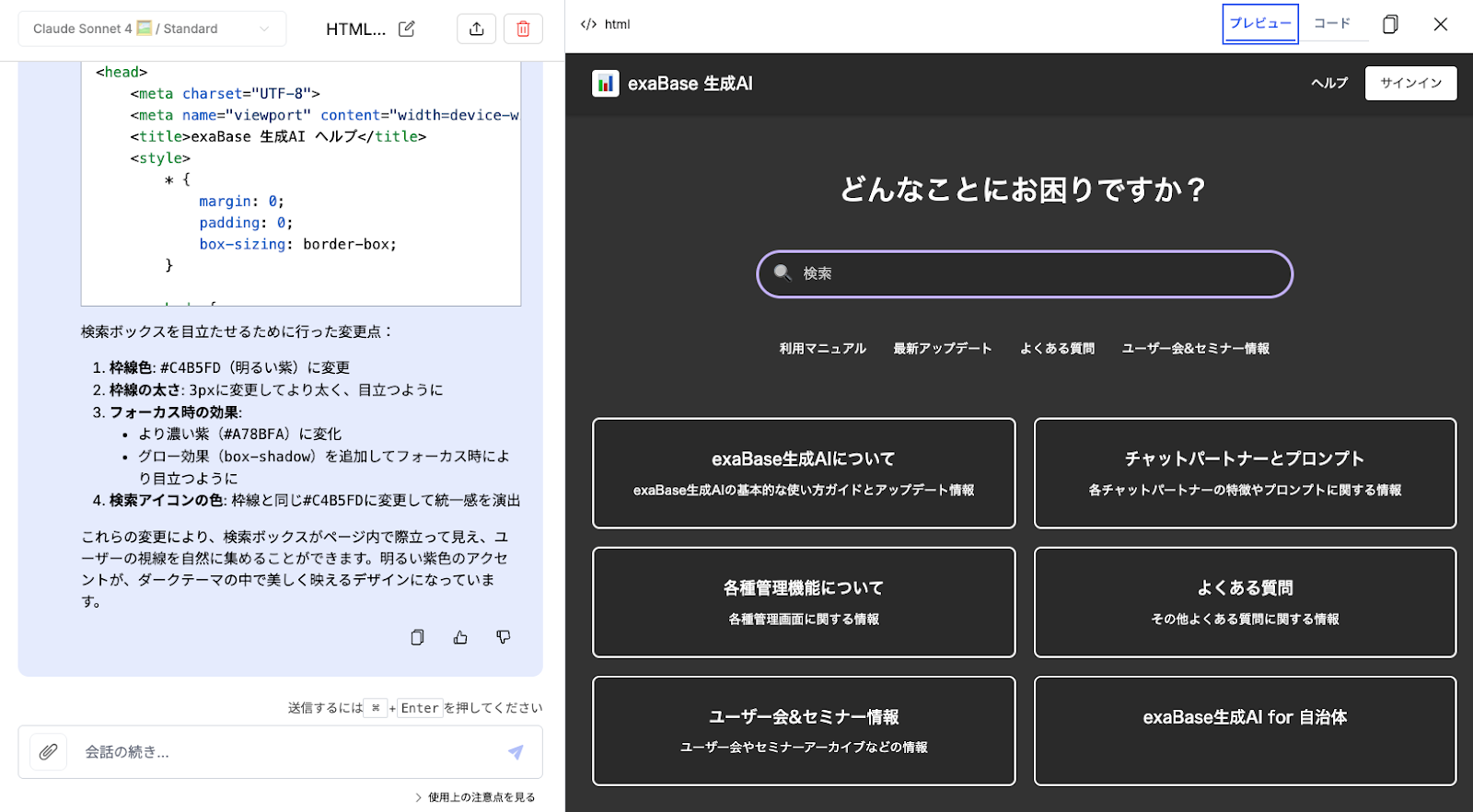Open the exaBase生成AIについて card

point(804,473)
